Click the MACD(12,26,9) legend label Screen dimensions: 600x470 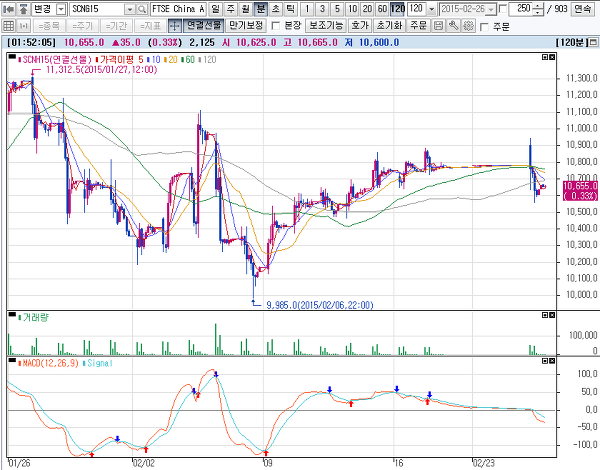[51, 363]
